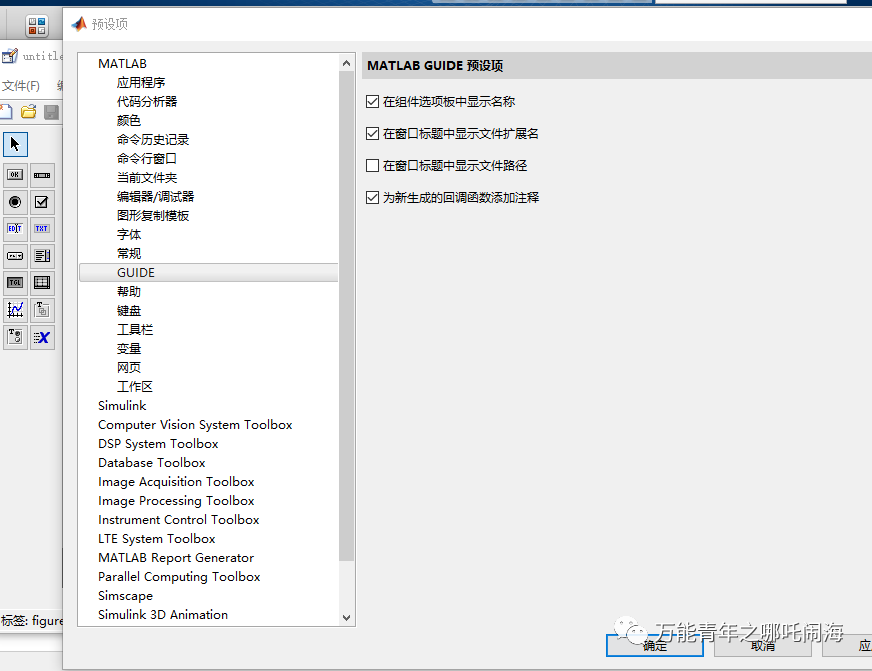Select MATLAB Report Generator entry
Screen dimensions: 872x671
coord(176,558)
